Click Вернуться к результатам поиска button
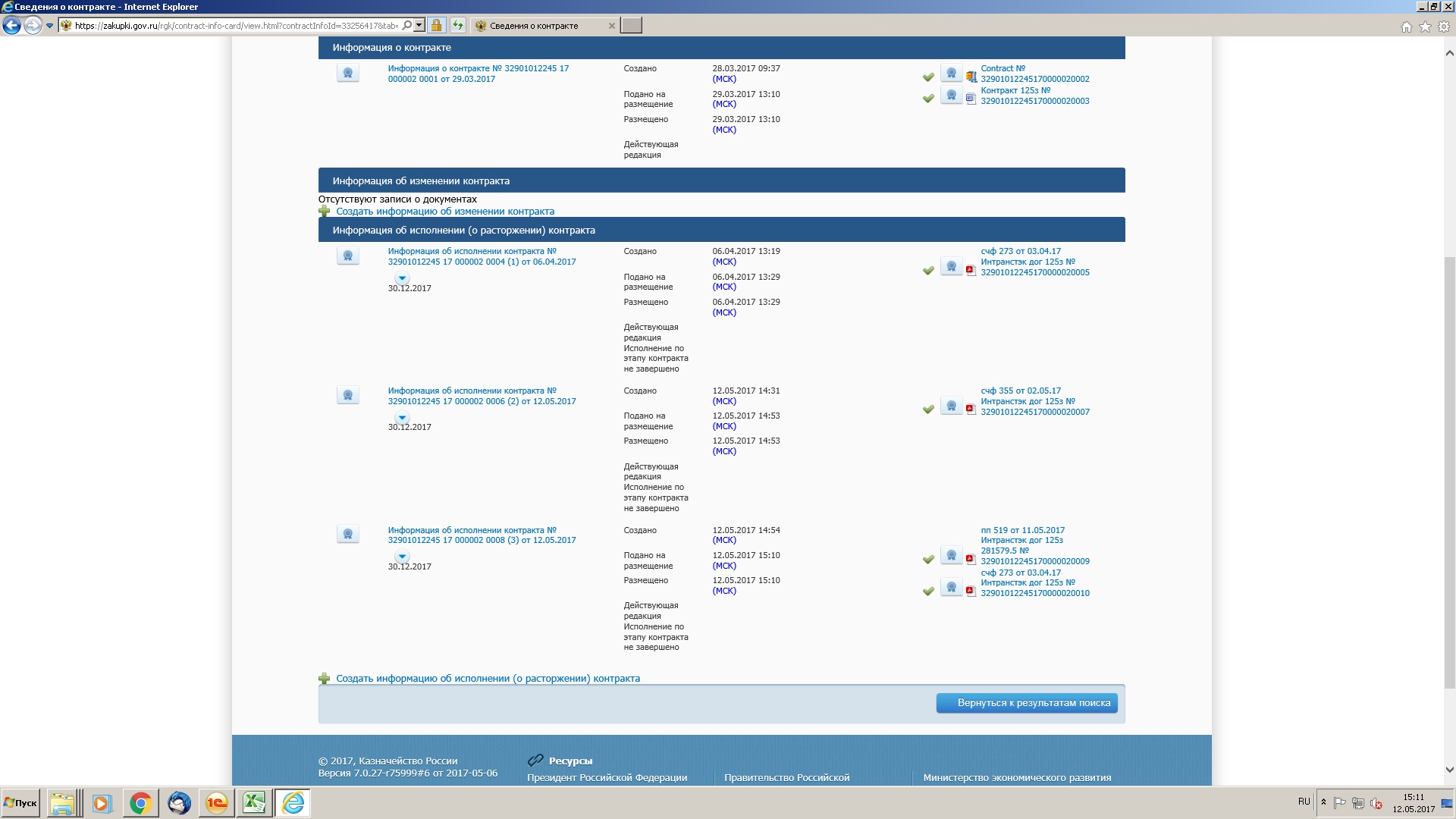 tap(1027, 703)
